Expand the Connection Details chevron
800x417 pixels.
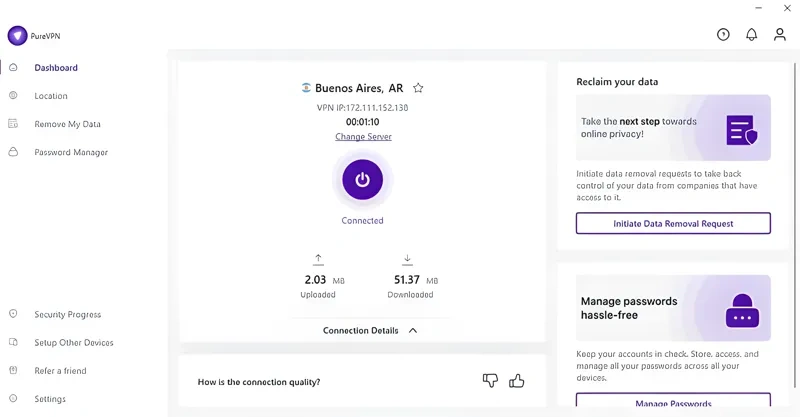point(413,331)
